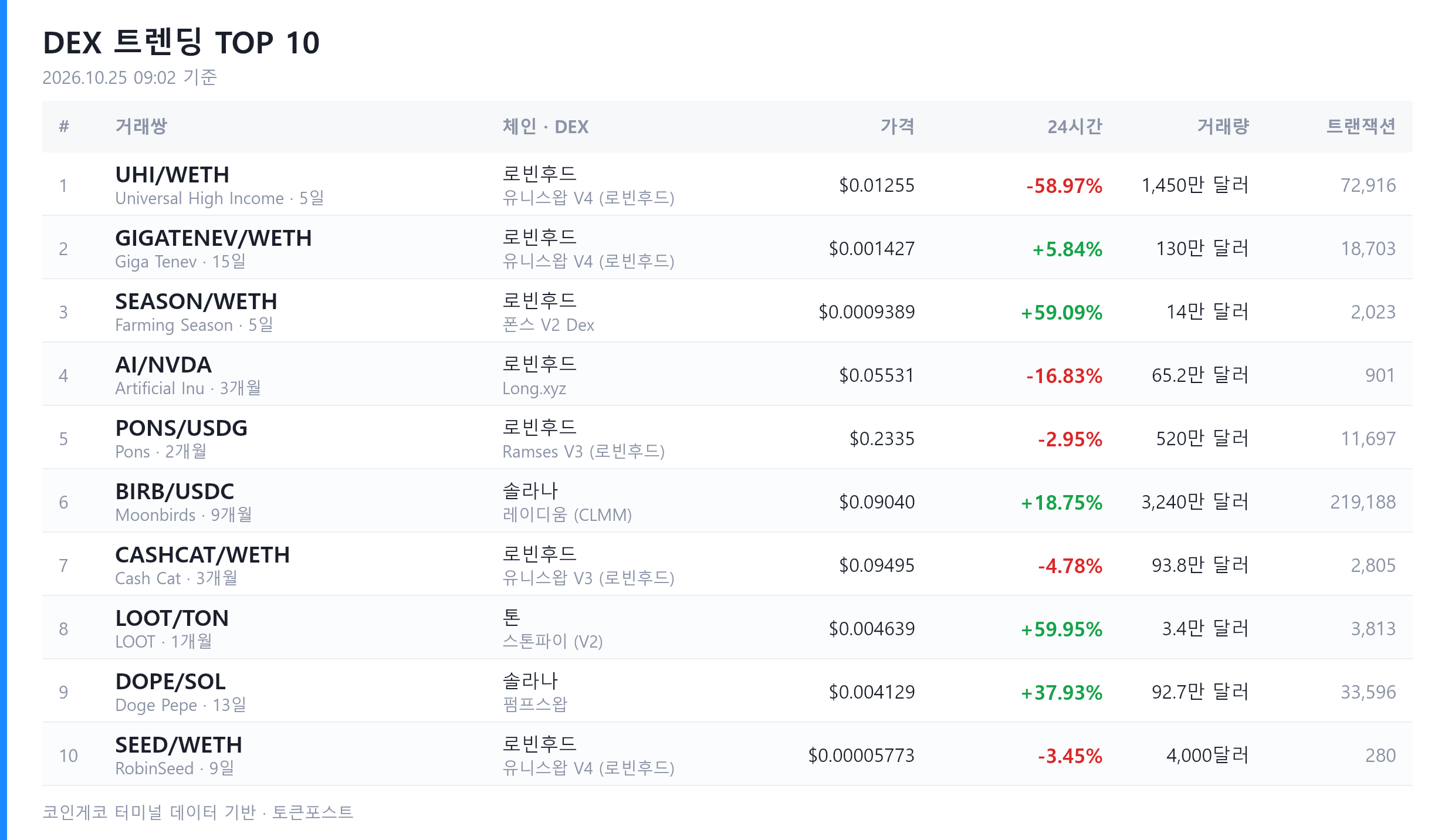This screenshot has width=1455, height=840.
Task: Click the 가격 column header
Action: point(897,126)
